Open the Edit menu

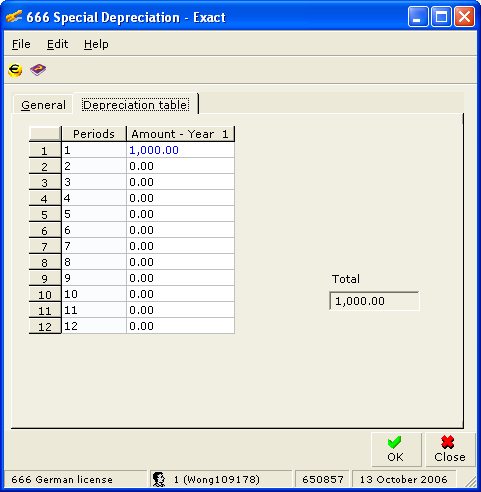57,44
